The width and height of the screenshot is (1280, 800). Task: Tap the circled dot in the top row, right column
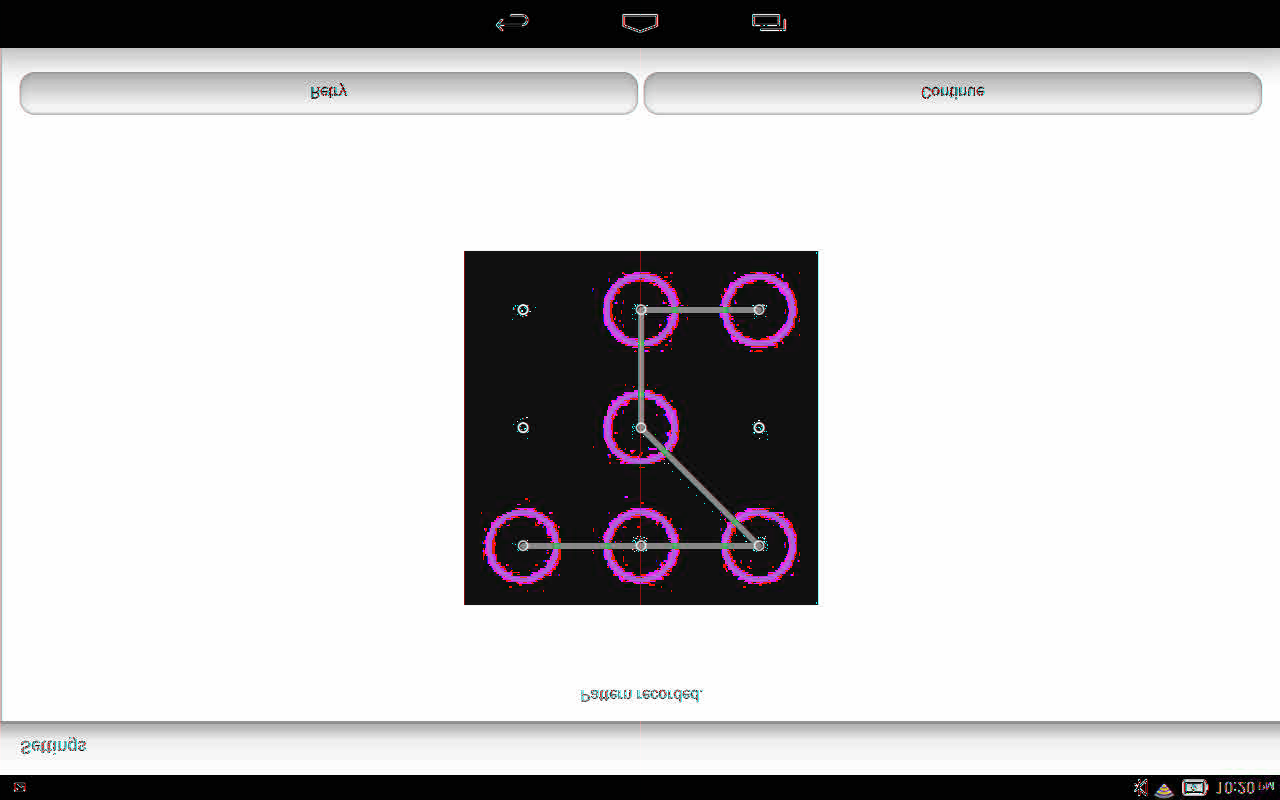[x=759, y=310]
